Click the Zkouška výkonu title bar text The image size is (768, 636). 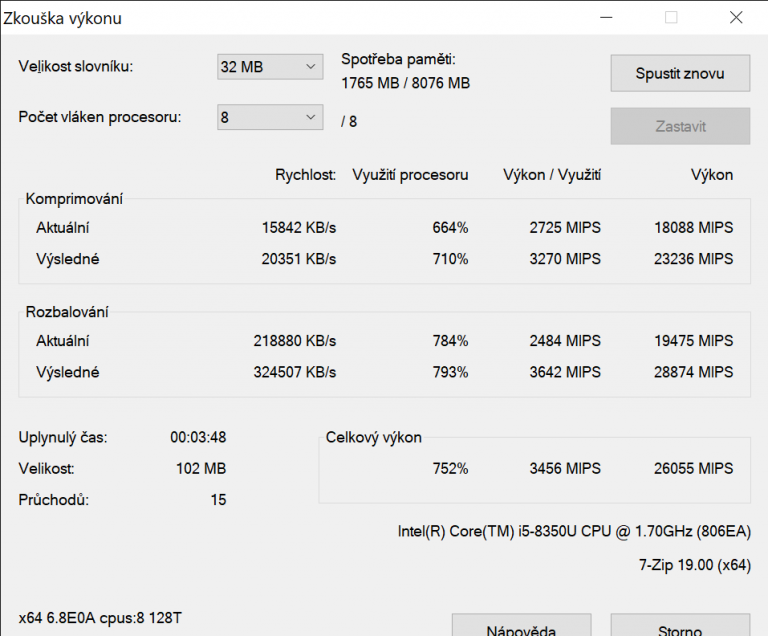pos(65,18)
